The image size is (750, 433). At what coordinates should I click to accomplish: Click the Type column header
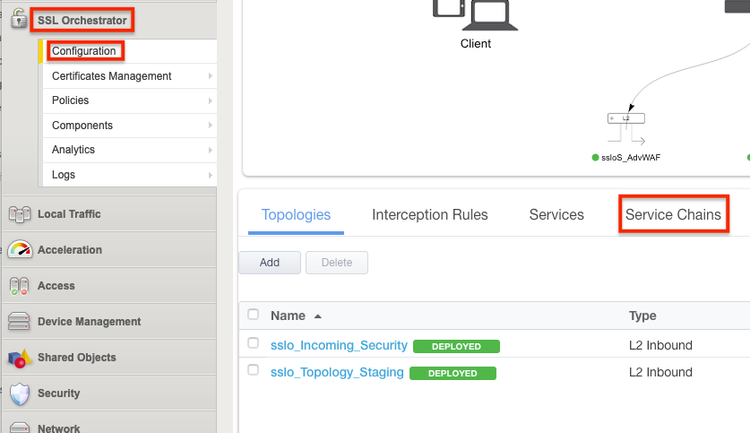[642, 316]
